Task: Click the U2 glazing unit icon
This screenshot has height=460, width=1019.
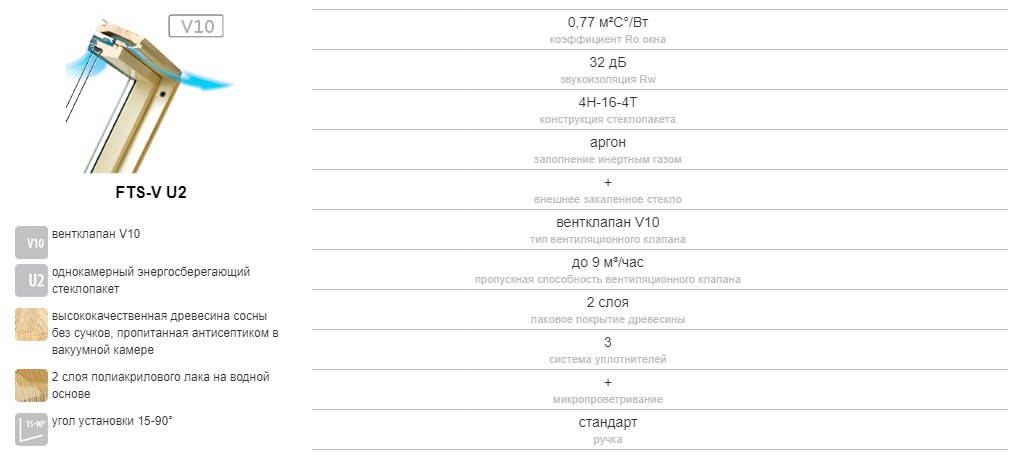Action: click(x=31, y=280)
